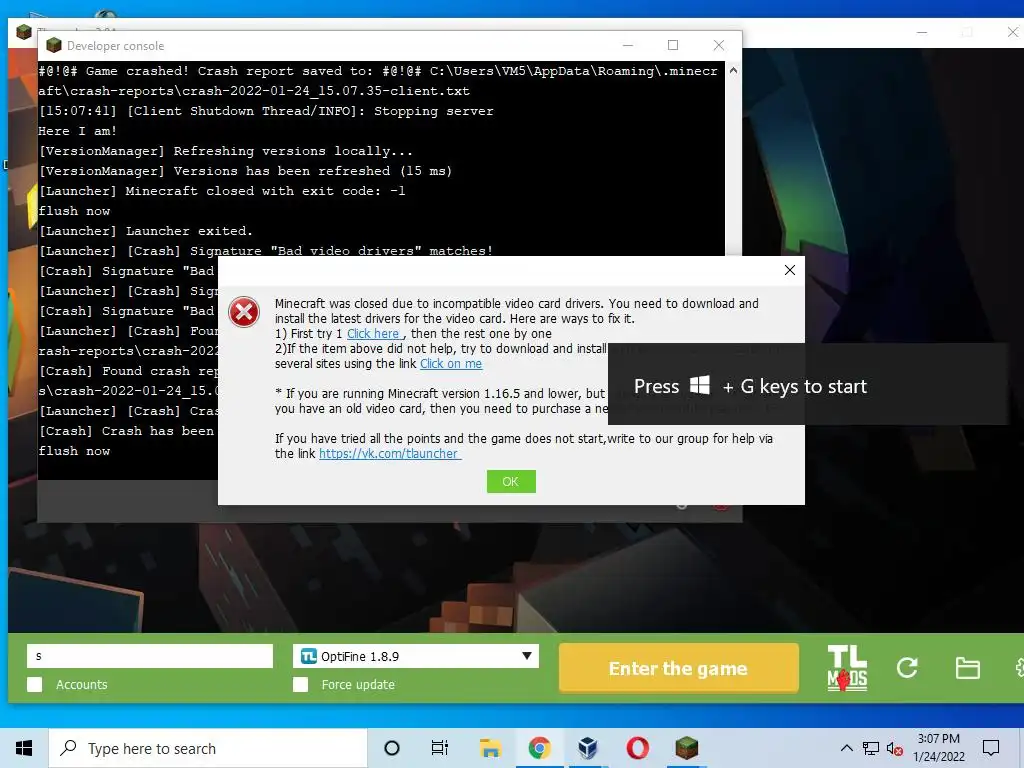Open the game folder icon
The image size is (1024, 768).
[967, 668]
